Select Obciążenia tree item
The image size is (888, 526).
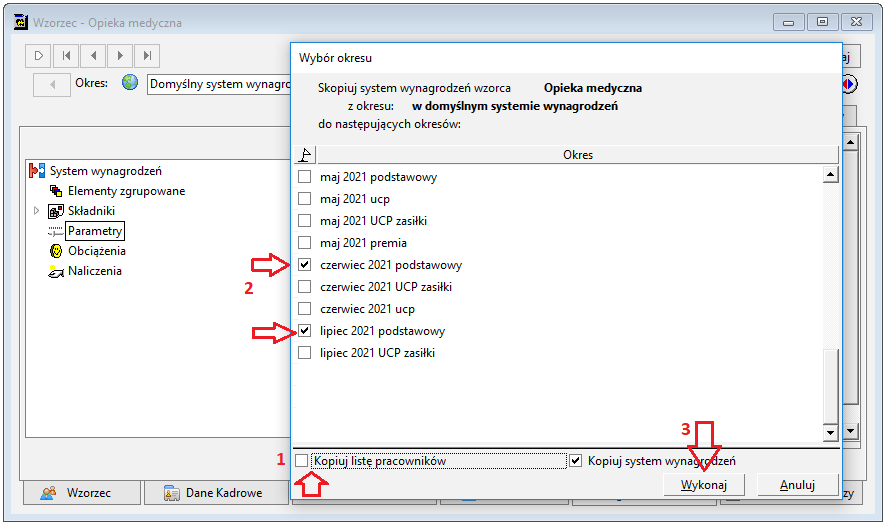[x=97, y=251]
